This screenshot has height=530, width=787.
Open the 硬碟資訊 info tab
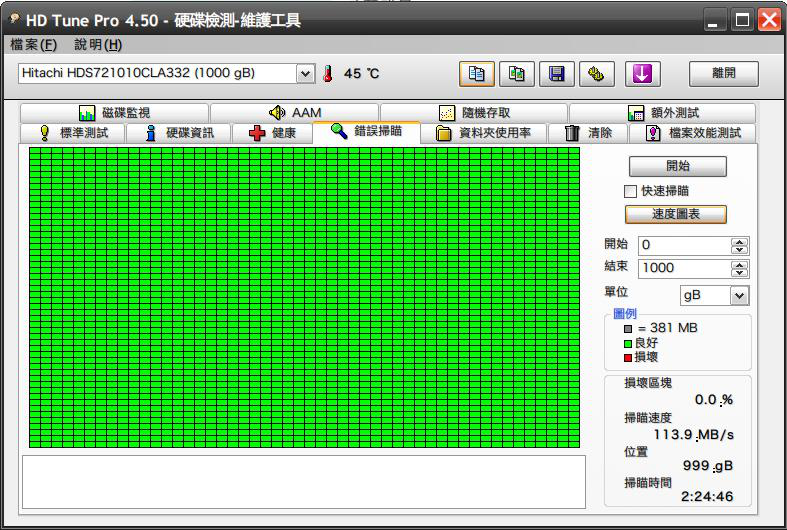pyautogui.click(x=179, y=133)
